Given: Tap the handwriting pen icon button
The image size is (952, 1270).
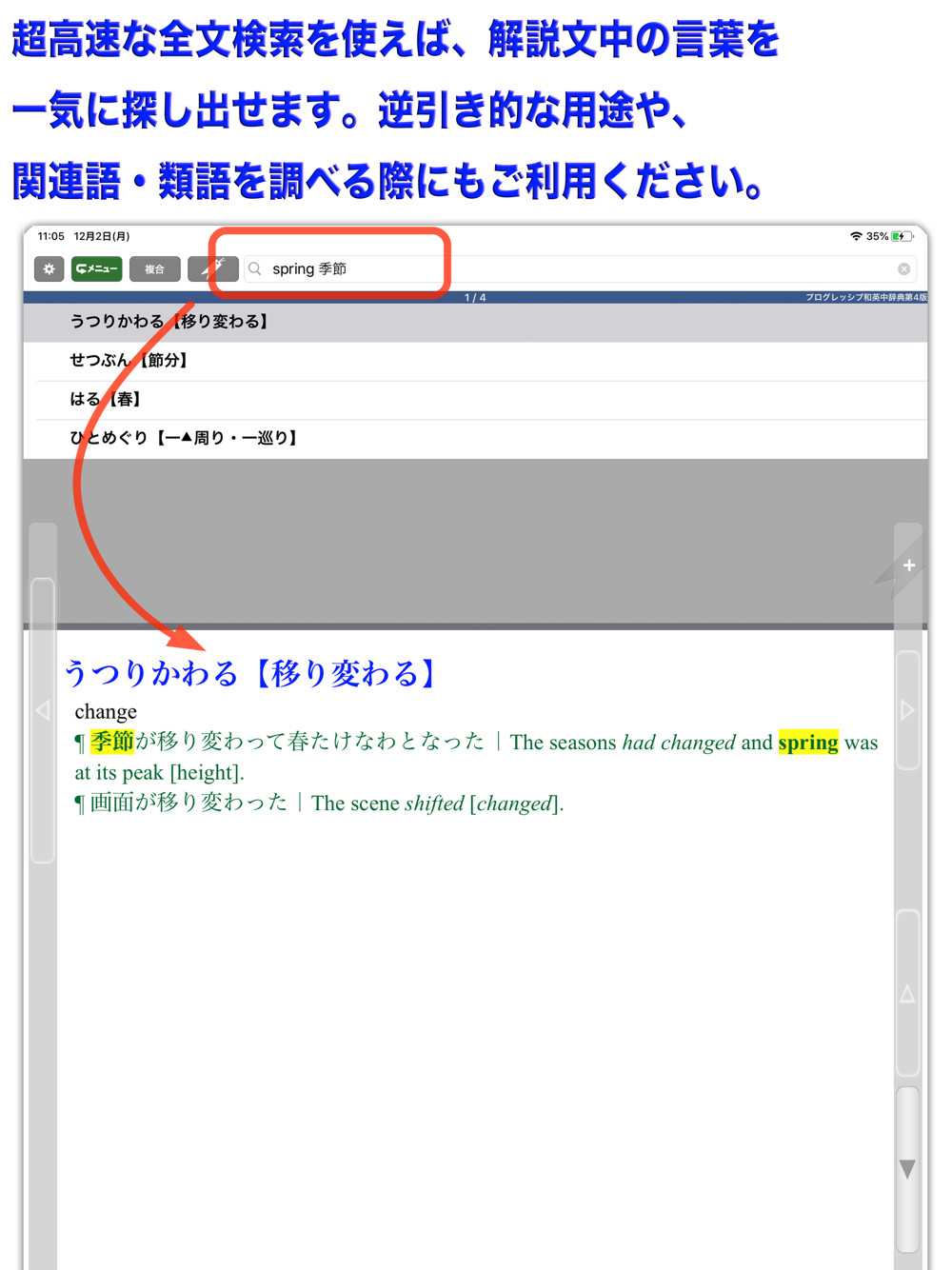Looking at the screenshot, I should point(212,269).
